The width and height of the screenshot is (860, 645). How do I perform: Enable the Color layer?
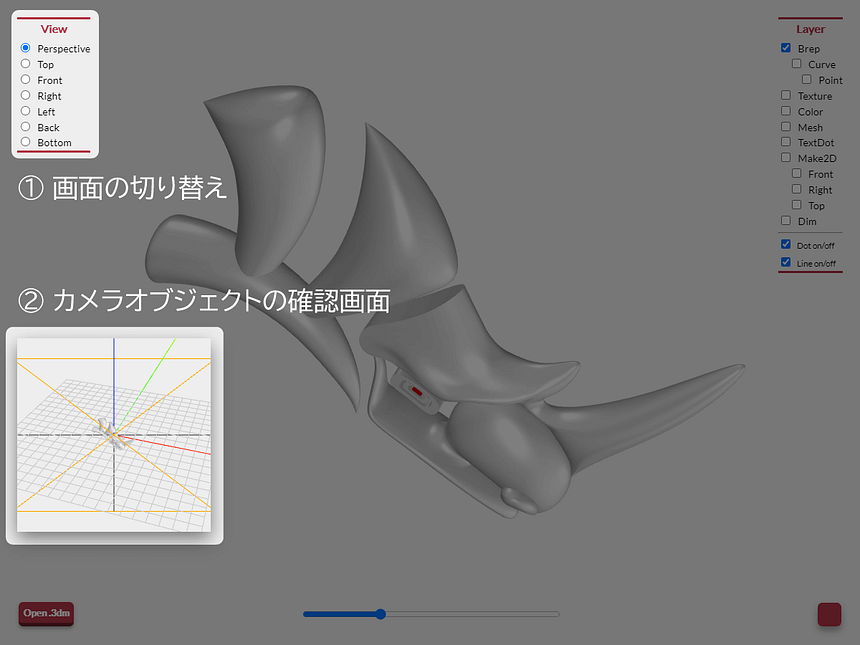[x=786, y=111]
